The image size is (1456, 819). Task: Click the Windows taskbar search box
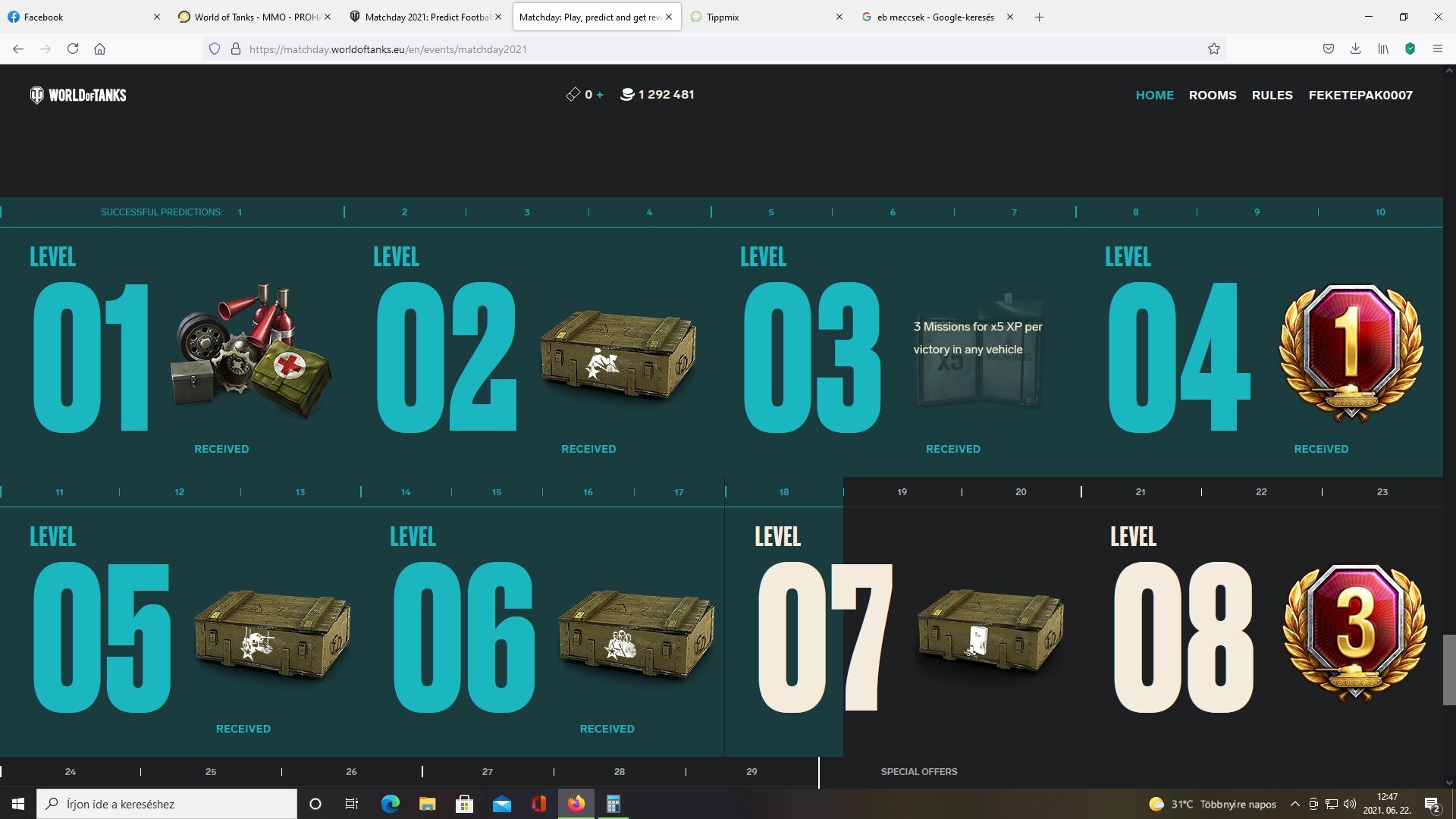167,804
